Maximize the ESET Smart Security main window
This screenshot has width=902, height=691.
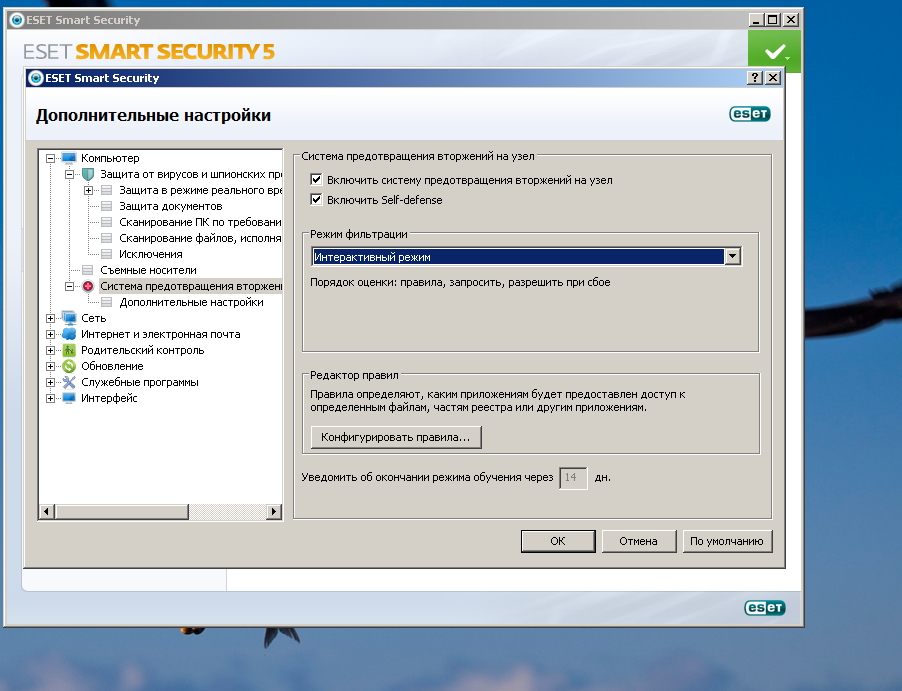(x=773, y=20)
